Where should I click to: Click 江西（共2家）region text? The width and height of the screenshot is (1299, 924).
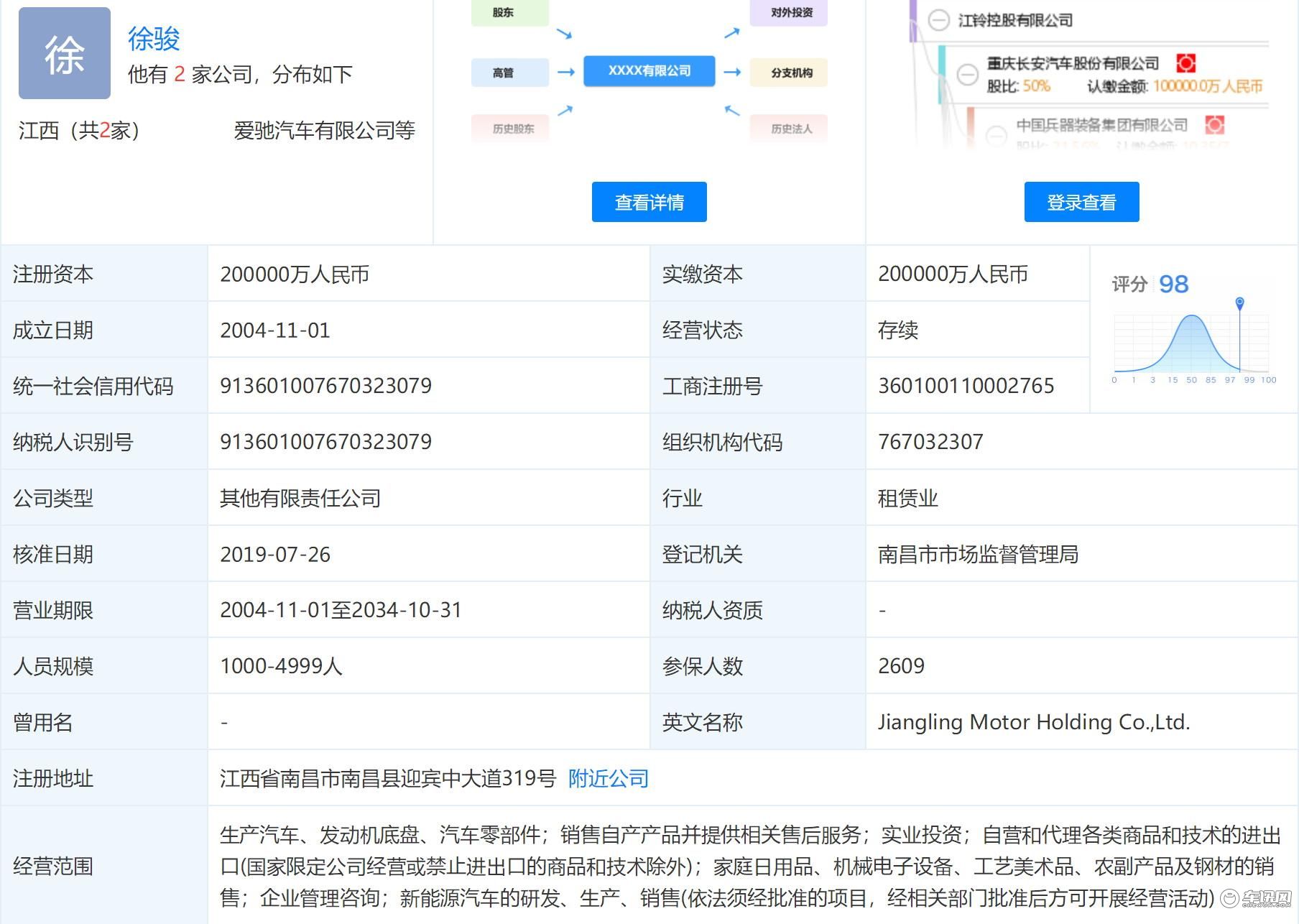(x=79, y=131)
